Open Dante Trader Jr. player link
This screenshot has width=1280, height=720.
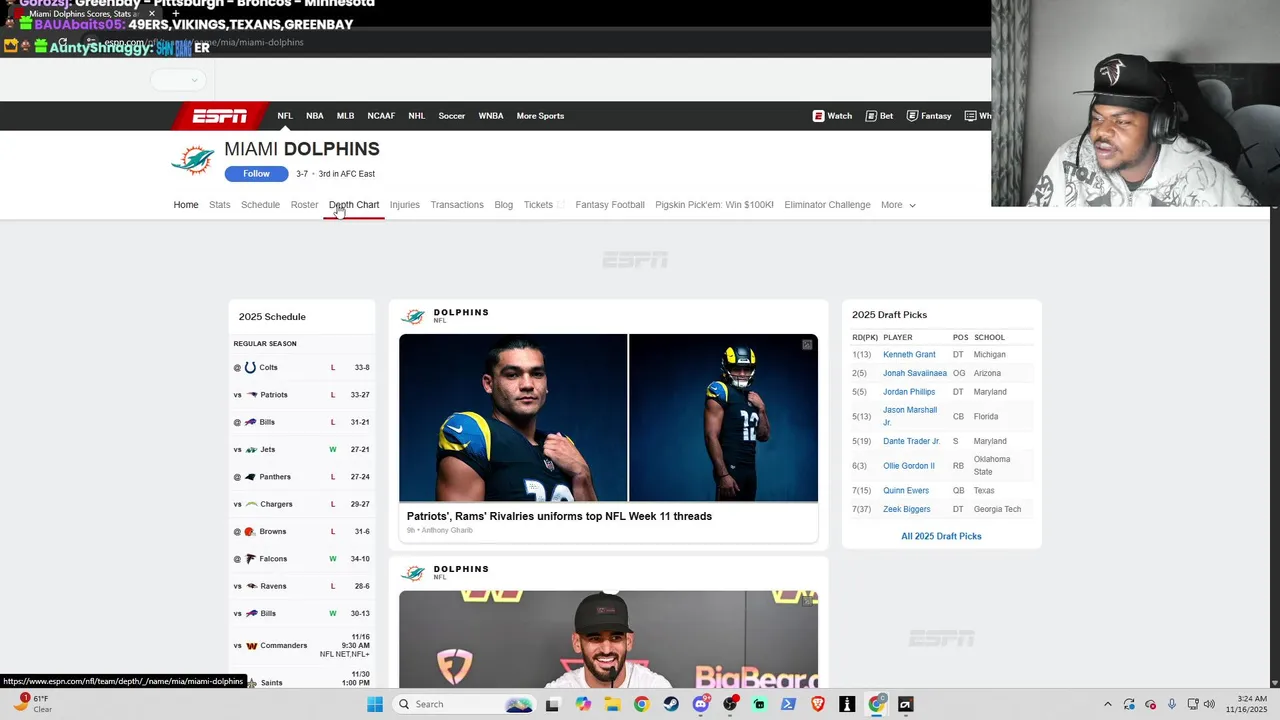912,441
